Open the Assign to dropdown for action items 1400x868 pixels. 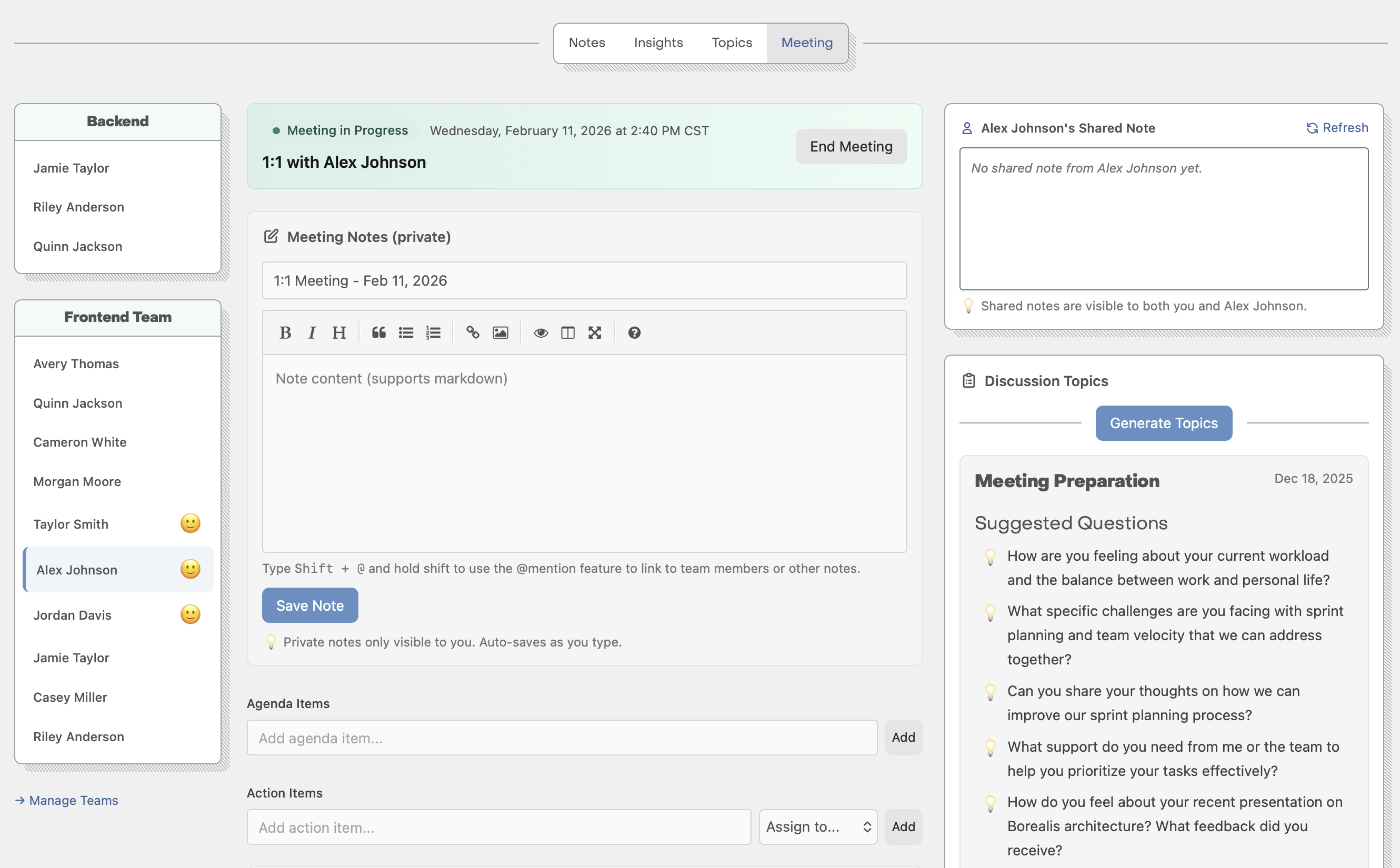818,826
